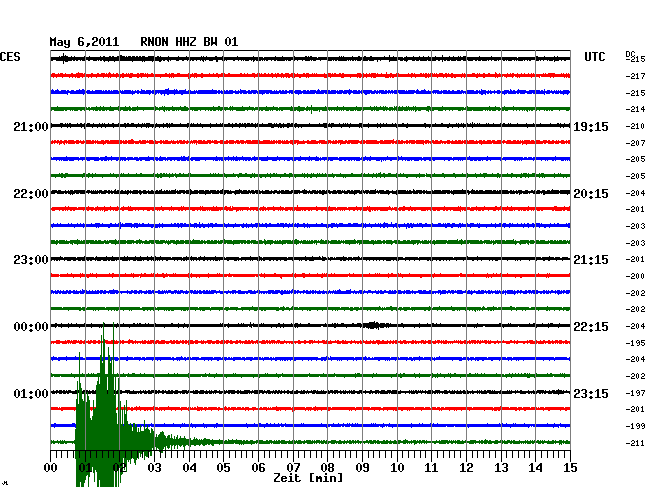
Task: Click the minute axis tick label 12
Action: coord(466,468)
